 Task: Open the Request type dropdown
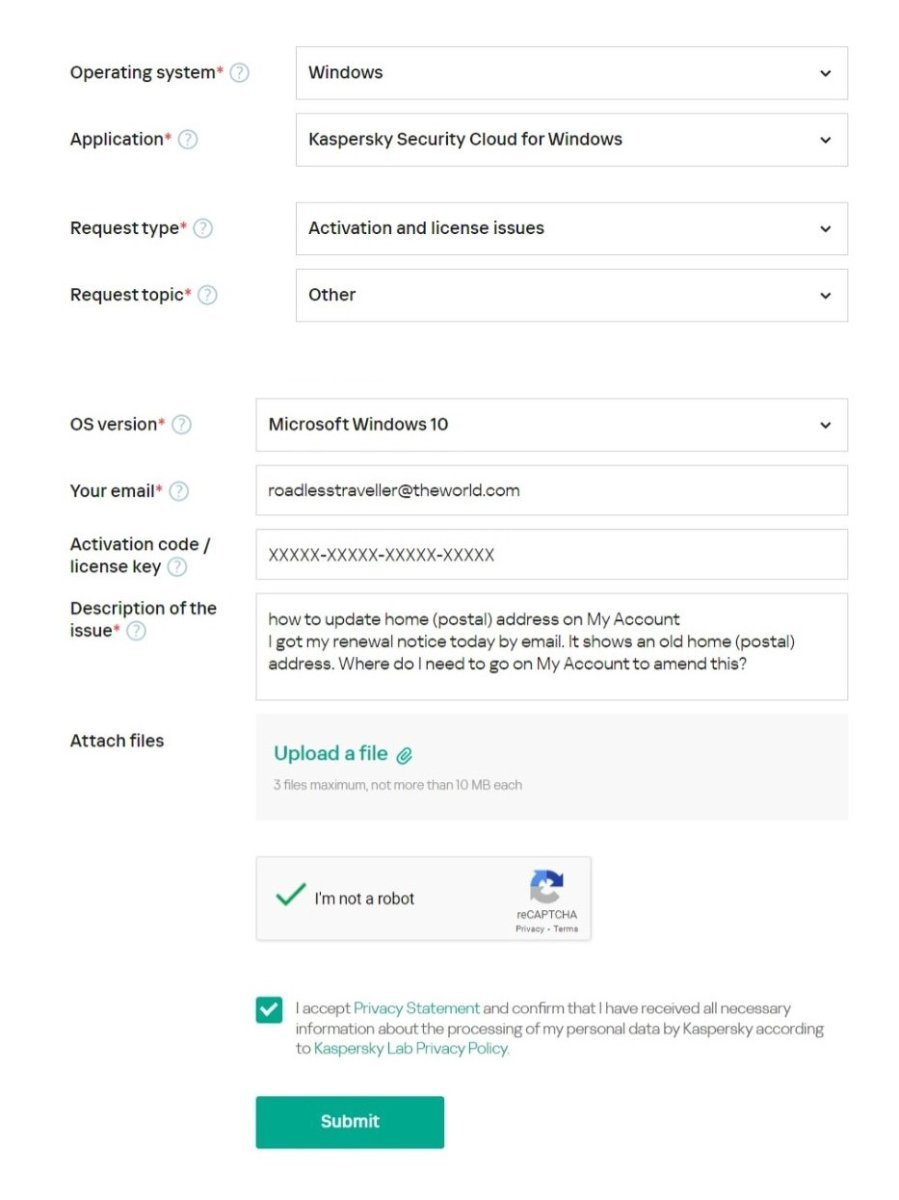point(571,229)
